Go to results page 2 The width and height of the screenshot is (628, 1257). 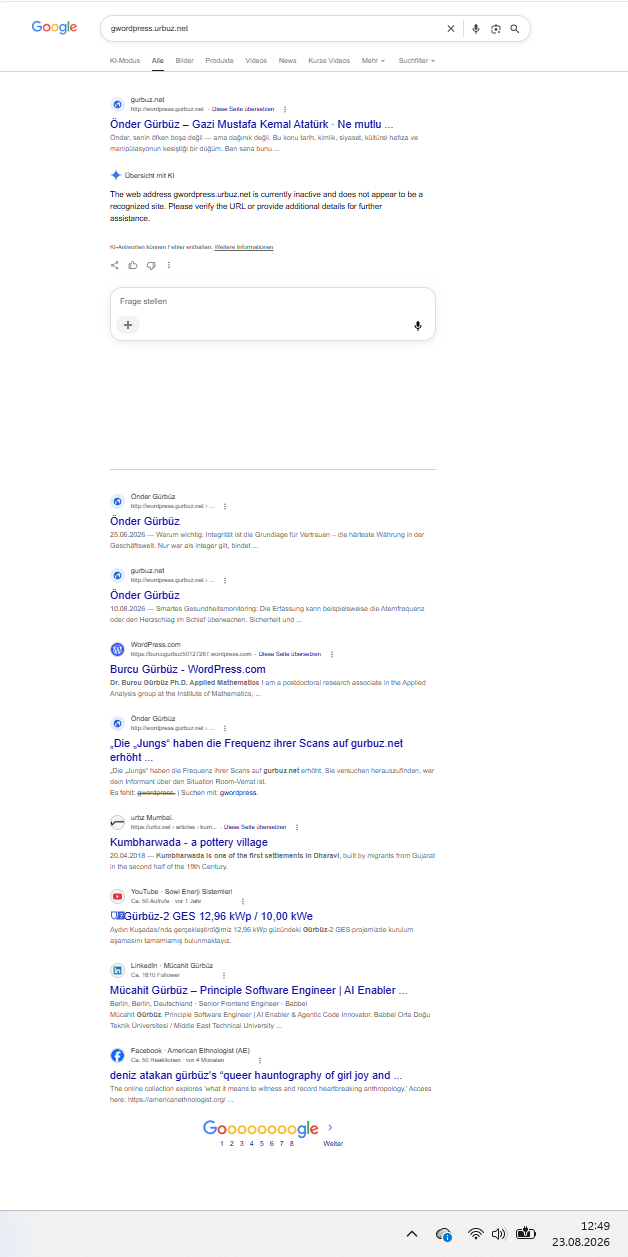pos(232,1143)
